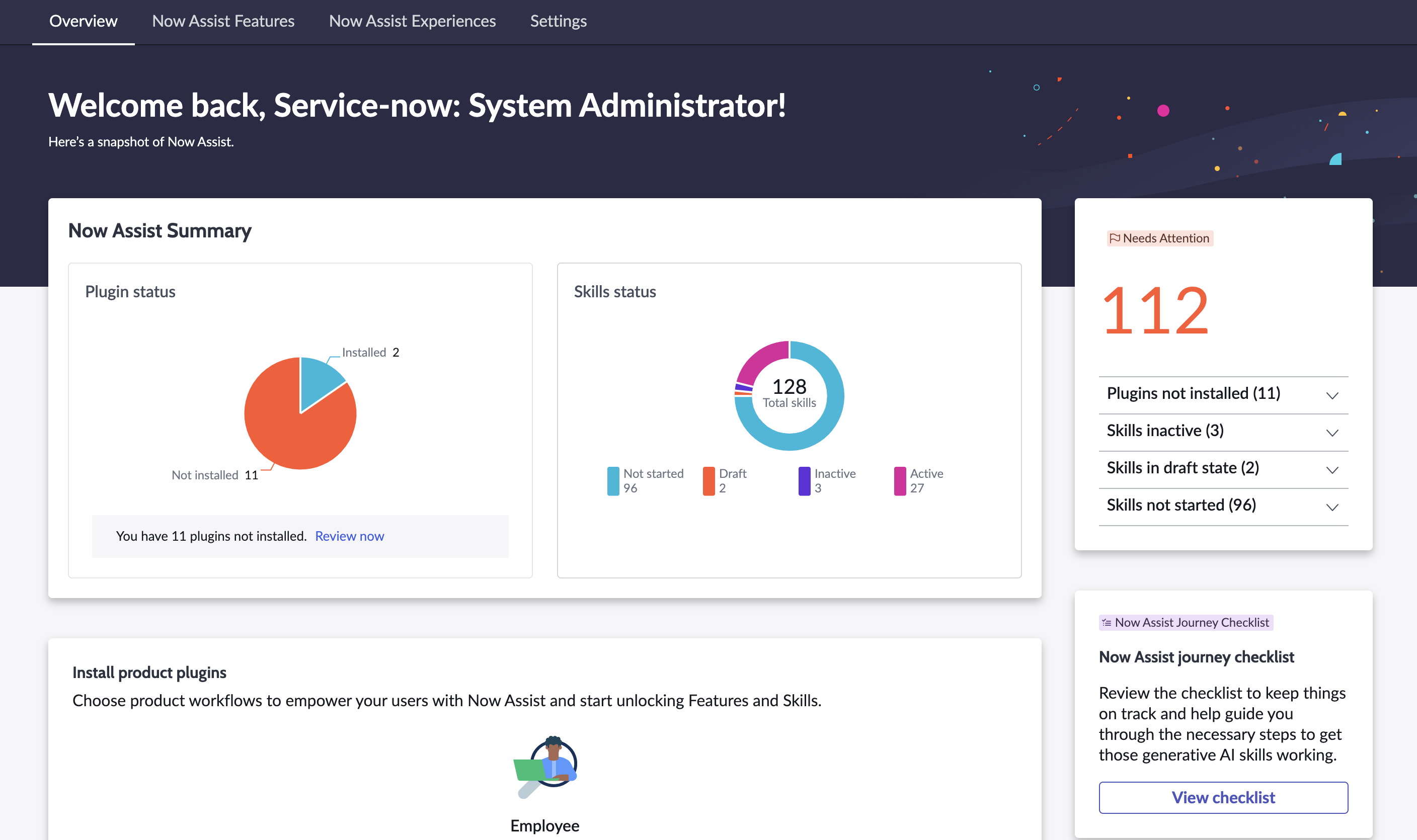
Task: Click the Inactive 3 legend text
Action: [835, 480]
